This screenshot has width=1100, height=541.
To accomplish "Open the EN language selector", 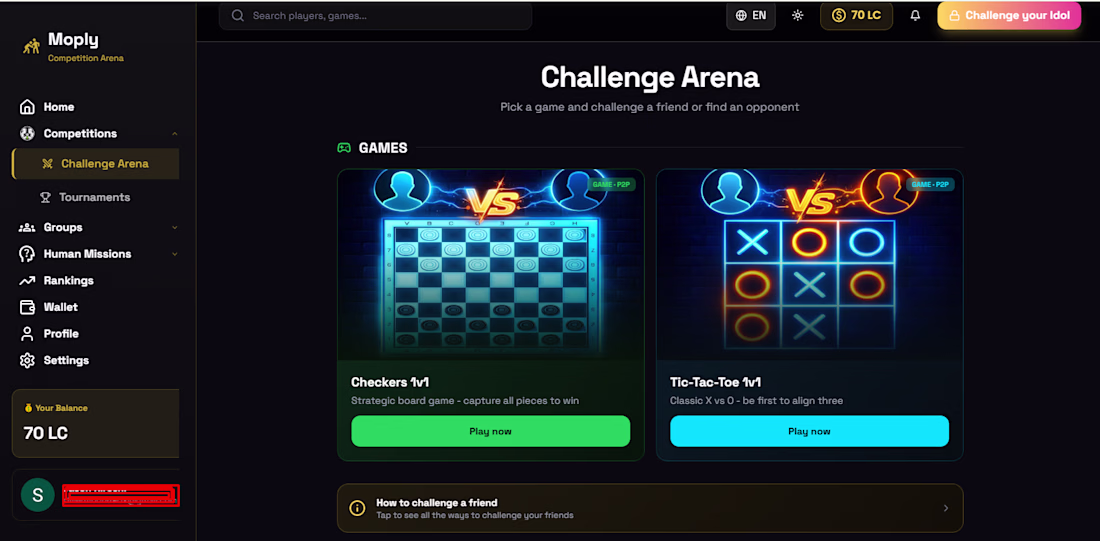I will point(751,15).
